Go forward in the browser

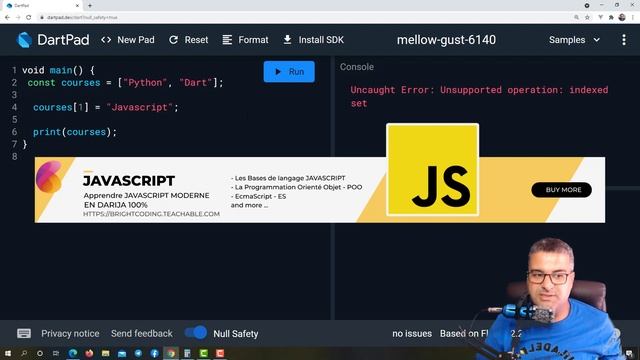click(x=18, y=18)
